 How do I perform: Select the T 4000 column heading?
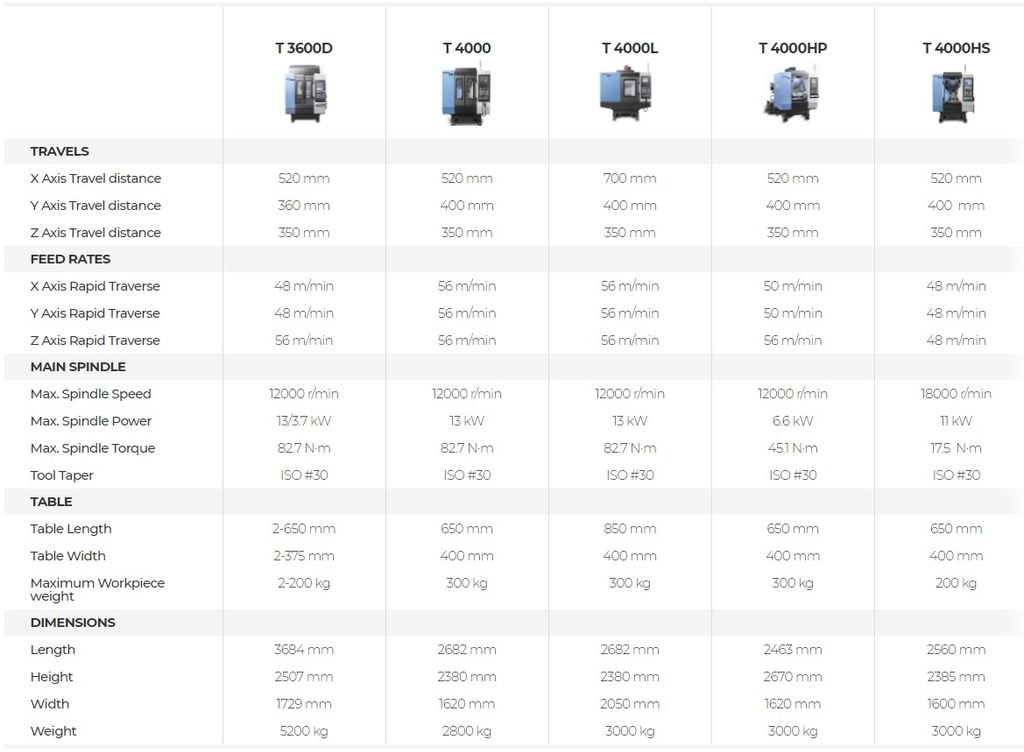point(466,48)
